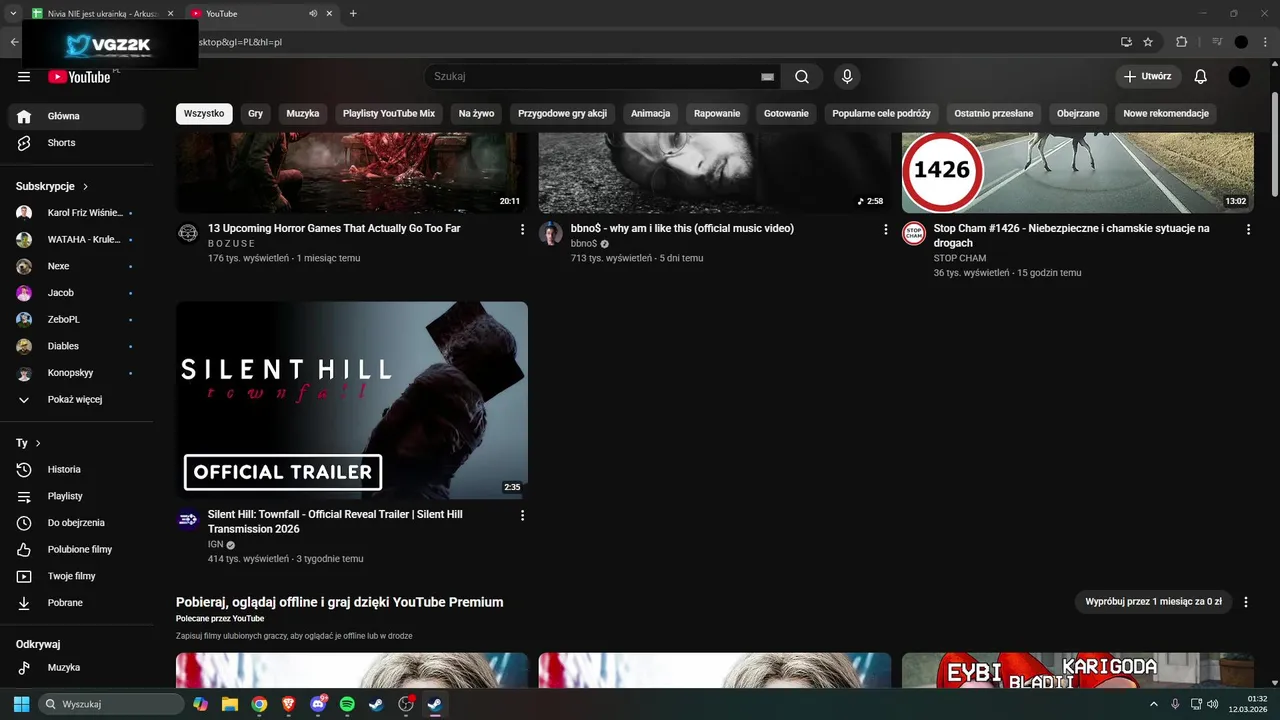This screenshot has height=720, width=1280.
Task: Open a new browser tab with plus
Action: (x=353, y=14)
